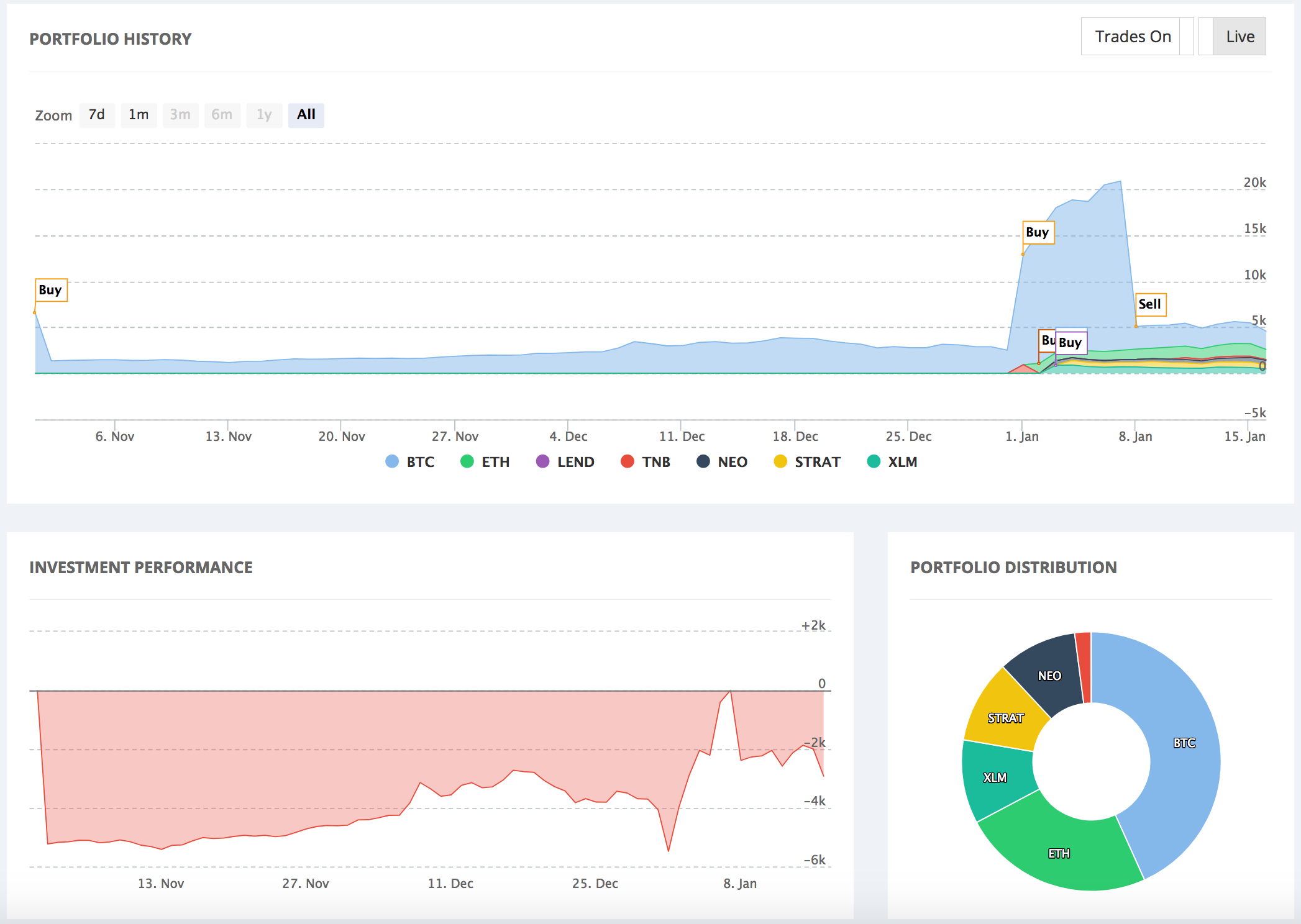The width and height of the screenshot is (1301, 924).
Task: Click the 3m zoom button
Action: (x=180, y=115)
